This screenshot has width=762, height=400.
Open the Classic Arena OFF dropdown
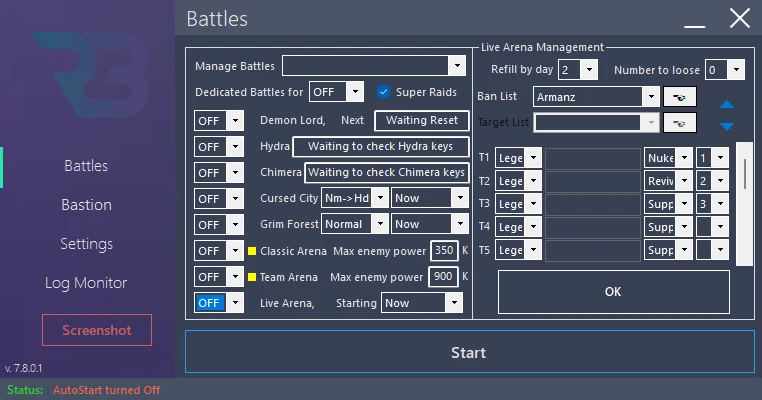219,251
